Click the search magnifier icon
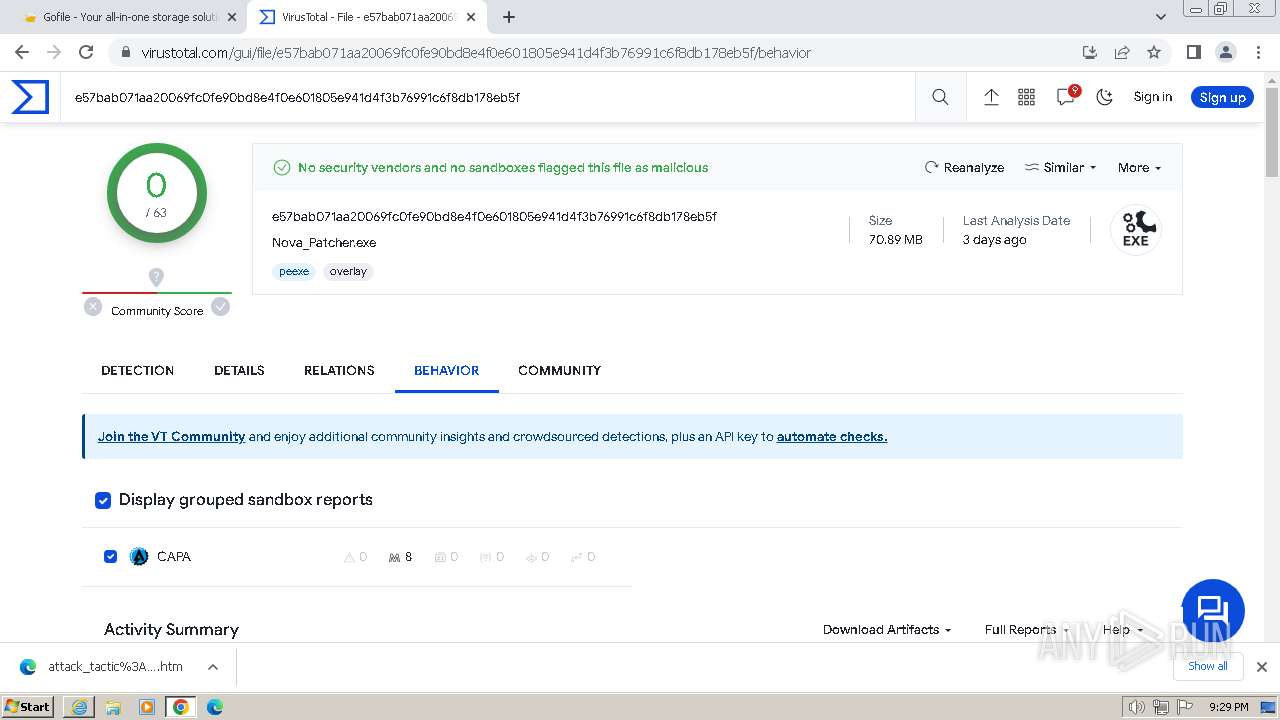 click(940, 97)
